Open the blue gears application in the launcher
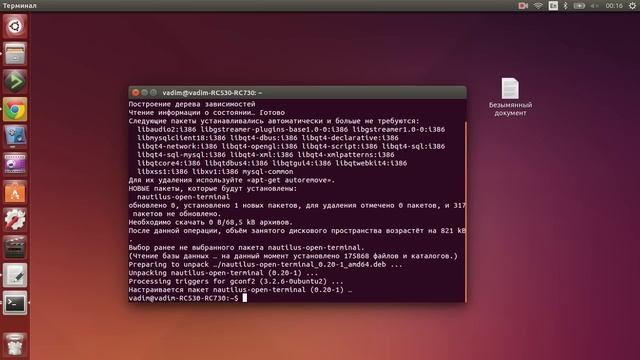 [15, 137]
